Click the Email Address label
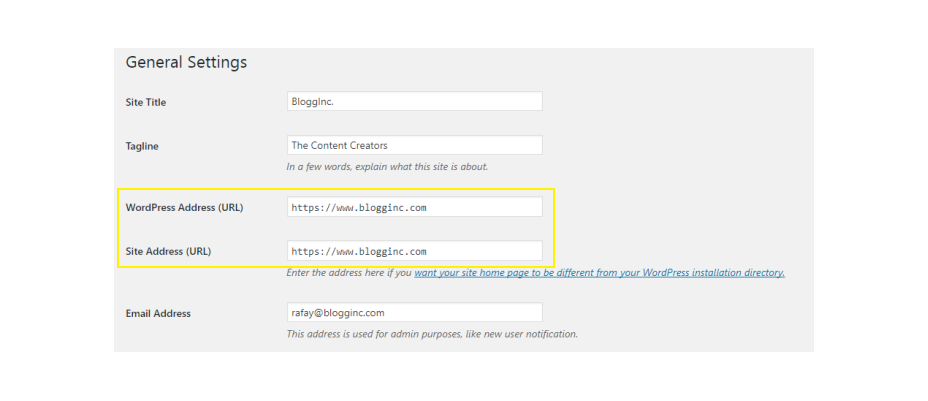This screenshot has width=928, height=401. [158, 313]
